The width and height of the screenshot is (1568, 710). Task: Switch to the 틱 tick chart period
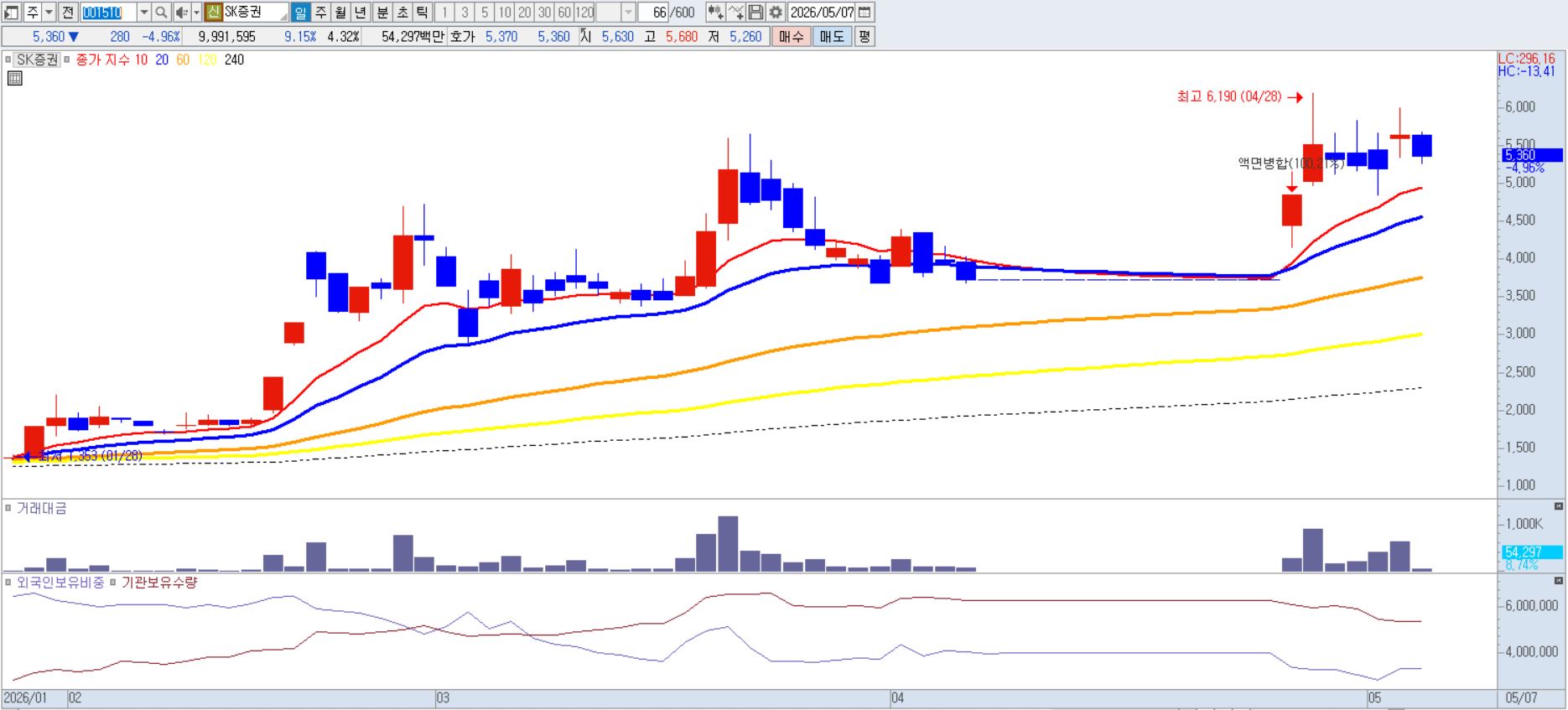pyautogui.click(x=423, y=13)
